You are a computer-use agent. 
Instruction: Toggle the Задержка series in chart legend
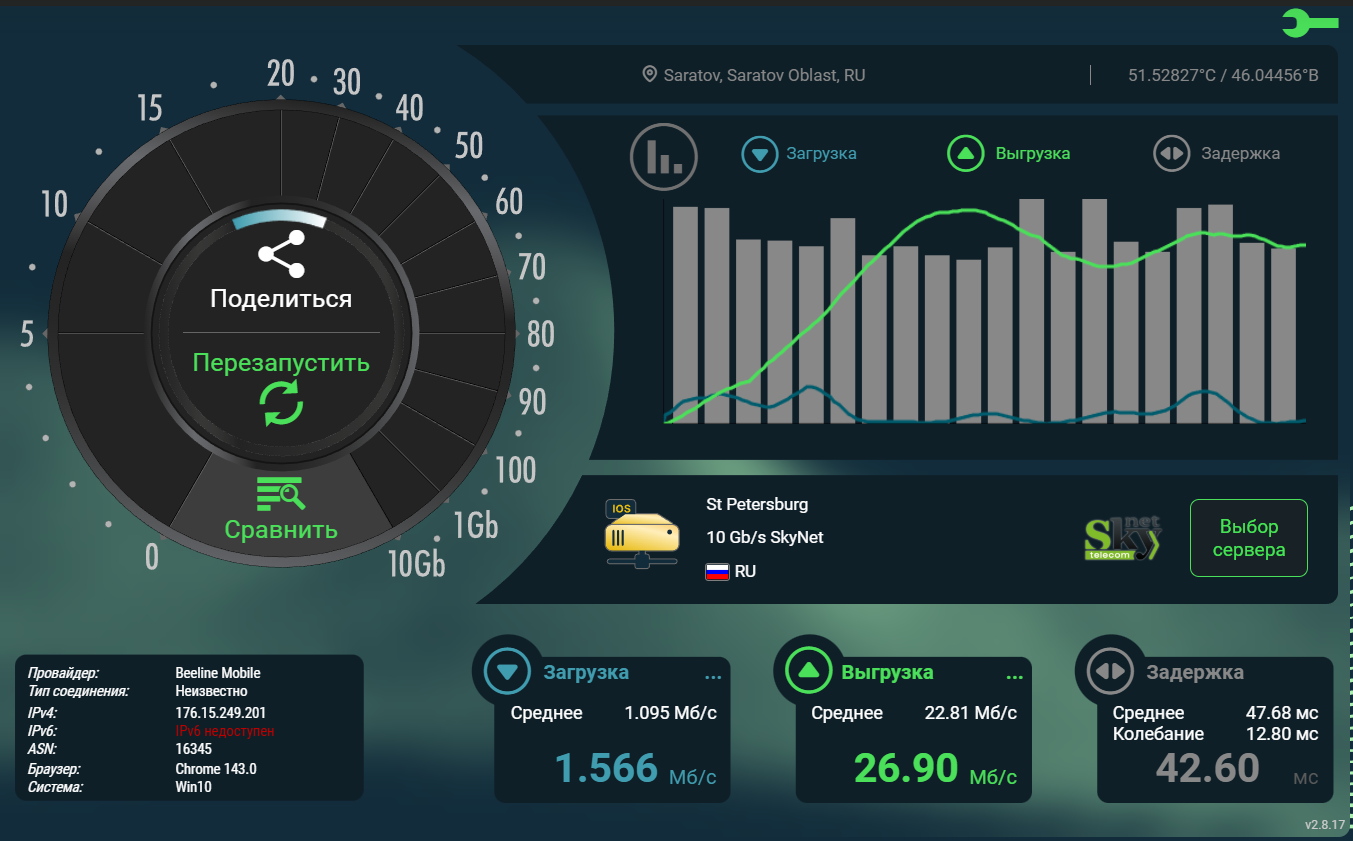[1217, 154]
